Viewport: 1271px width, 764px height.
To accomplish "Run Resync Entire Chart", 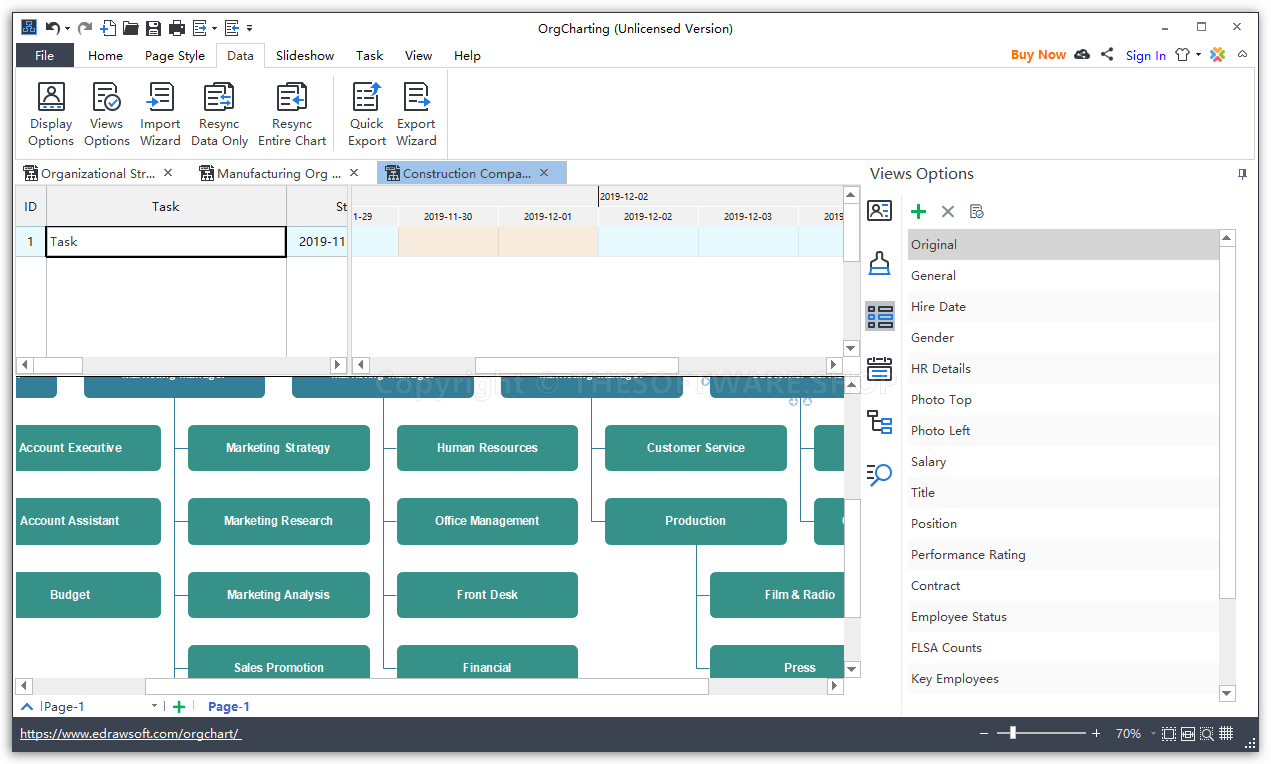I will point(291,112).
